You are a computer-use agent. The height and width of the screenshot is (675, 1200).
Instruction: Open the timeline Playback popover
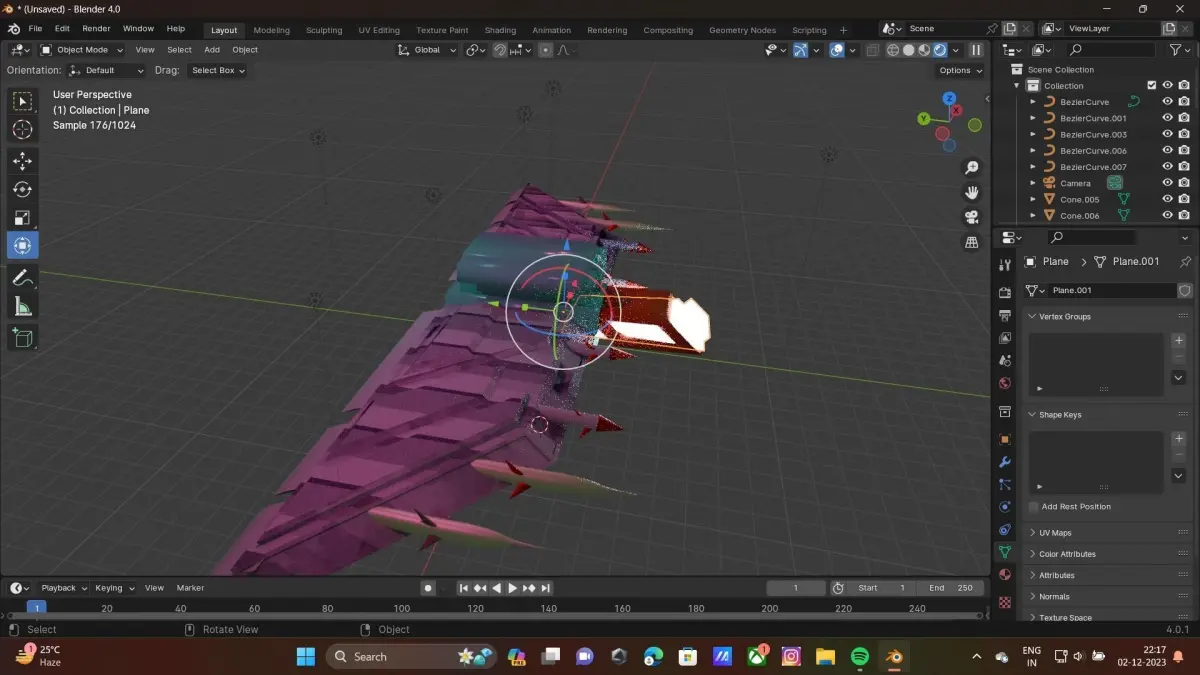point(64,588)
